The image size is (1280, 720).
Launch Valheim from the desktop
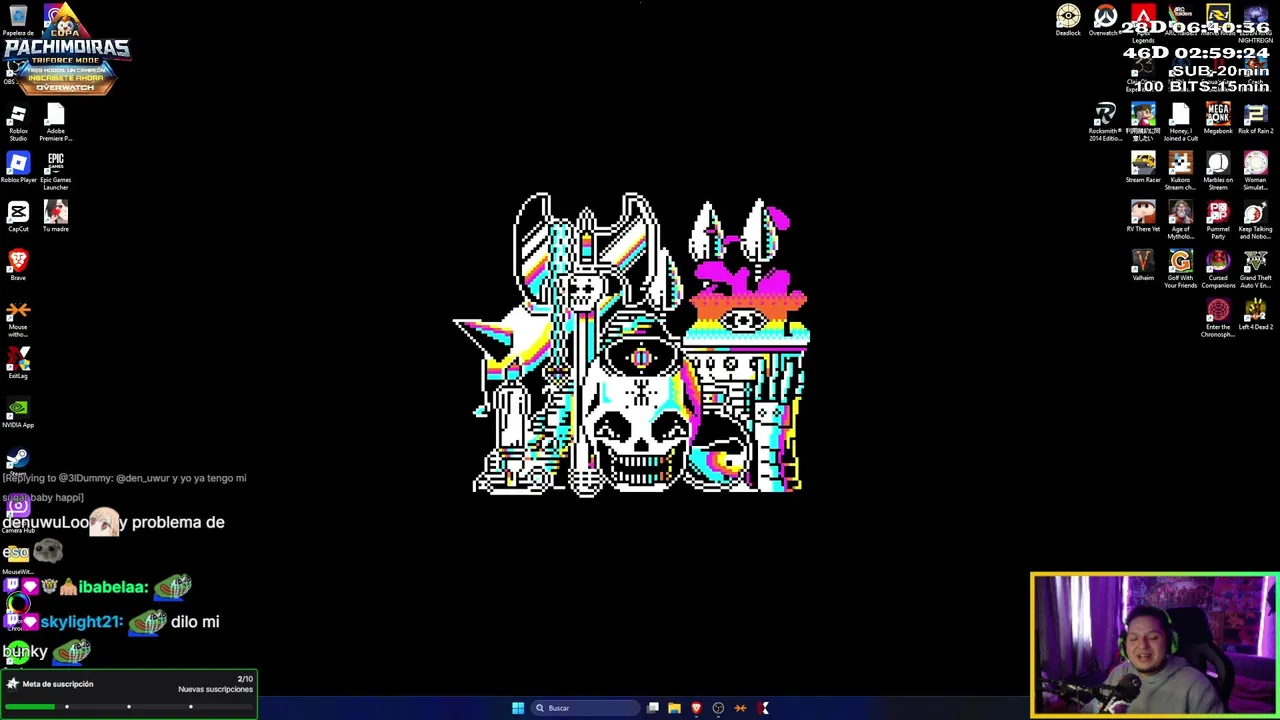coord(1143,265)
